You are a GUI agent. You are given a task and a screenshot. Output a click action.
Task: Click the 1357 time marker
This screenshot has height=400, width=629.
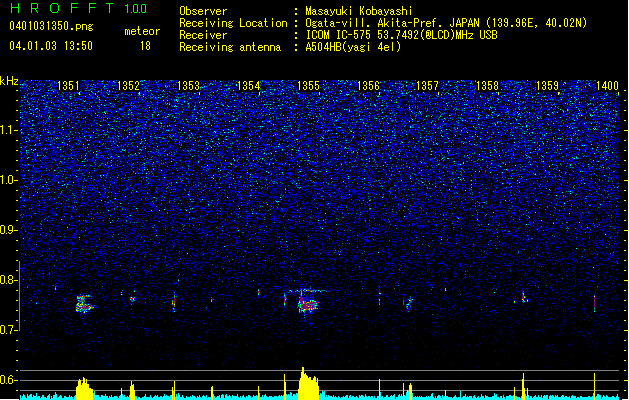428,85
